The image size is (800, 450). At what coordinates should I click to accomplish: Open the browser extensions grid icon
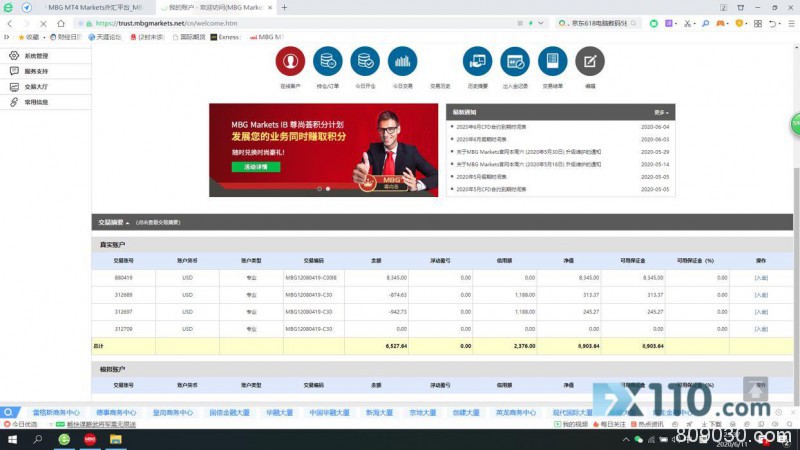pos(758,23)
